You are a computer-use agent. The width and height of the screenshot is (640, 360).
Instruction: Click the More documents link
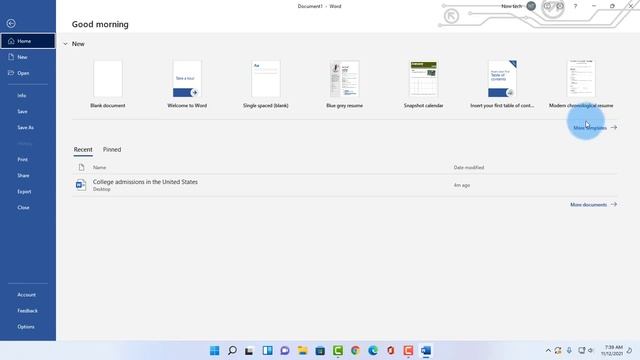(x=593, y=204)
